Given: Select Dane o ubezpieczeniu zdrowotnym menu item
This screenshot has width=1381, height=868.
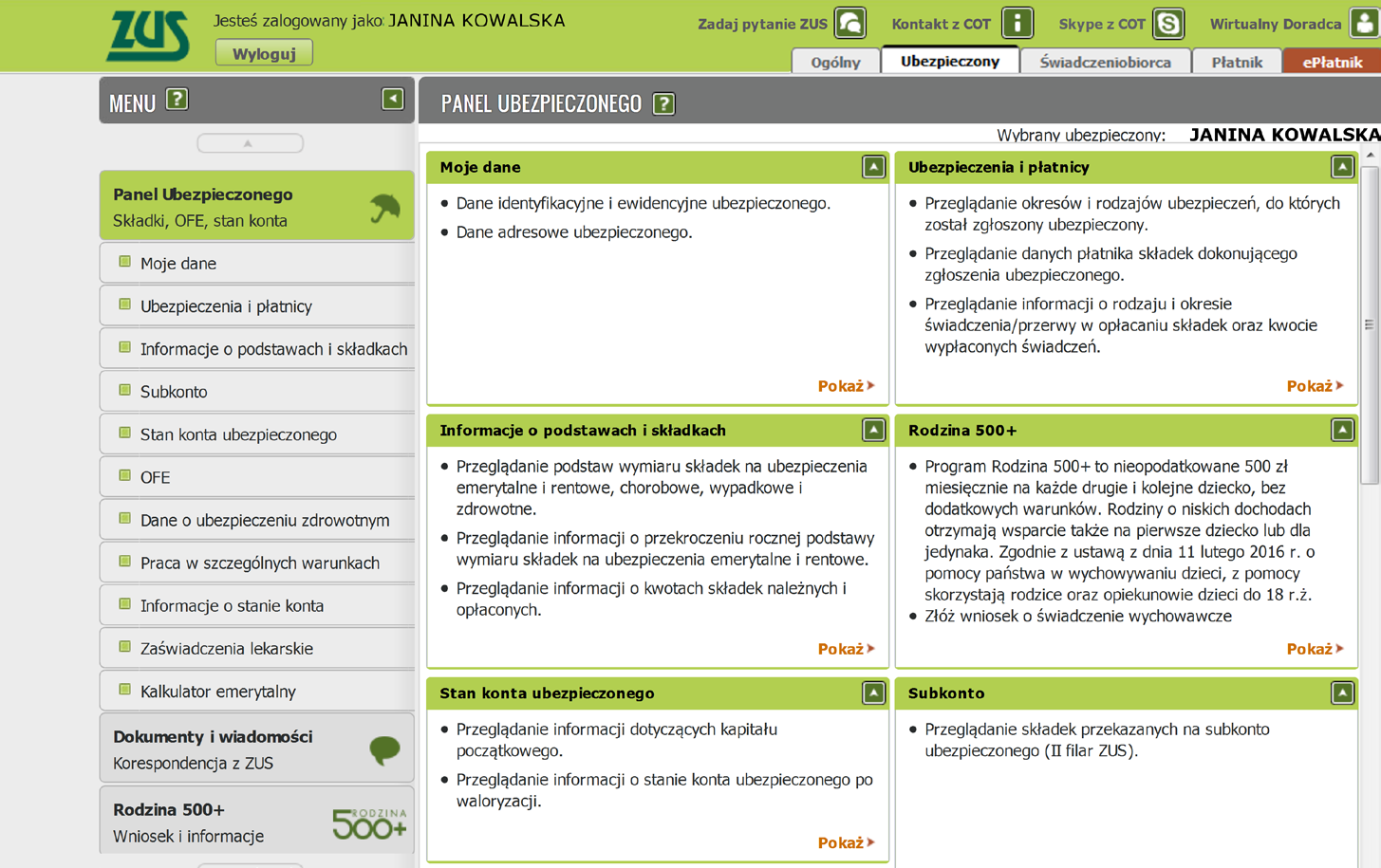Looking at the screenshot, I should click(256, 519).
